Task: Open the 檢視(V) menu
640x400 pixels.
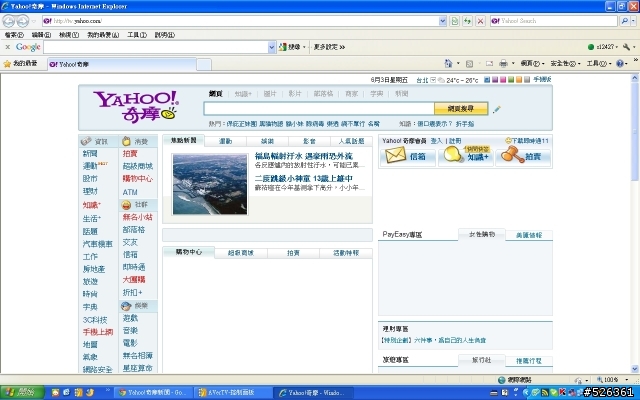Action: pyautogui.click(x=69, y=35)
